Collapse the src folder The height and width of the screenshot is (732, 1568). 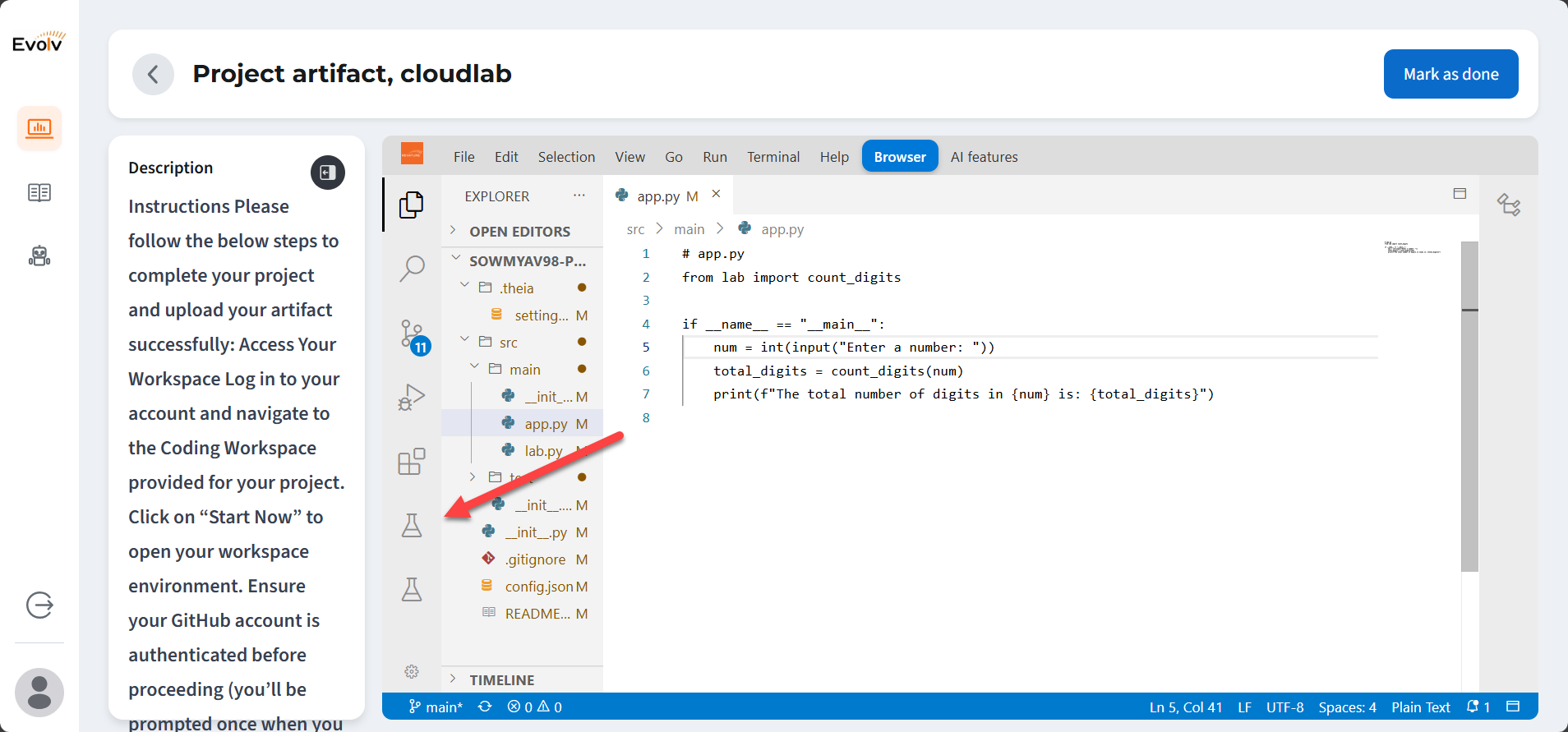[465, 342]
